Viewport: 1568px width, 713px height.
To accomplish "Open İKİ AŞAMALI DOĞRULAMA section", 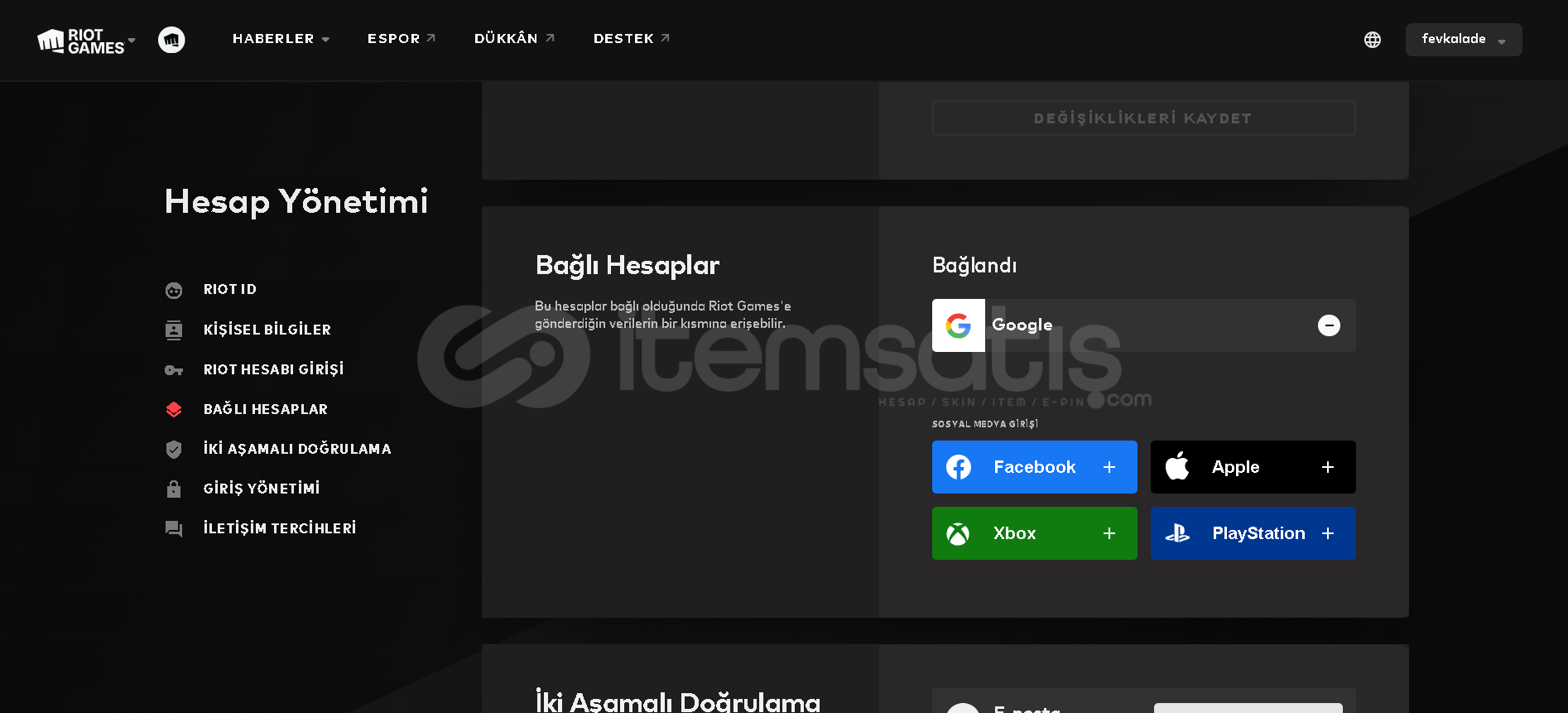I will click(x=297, y=449).
